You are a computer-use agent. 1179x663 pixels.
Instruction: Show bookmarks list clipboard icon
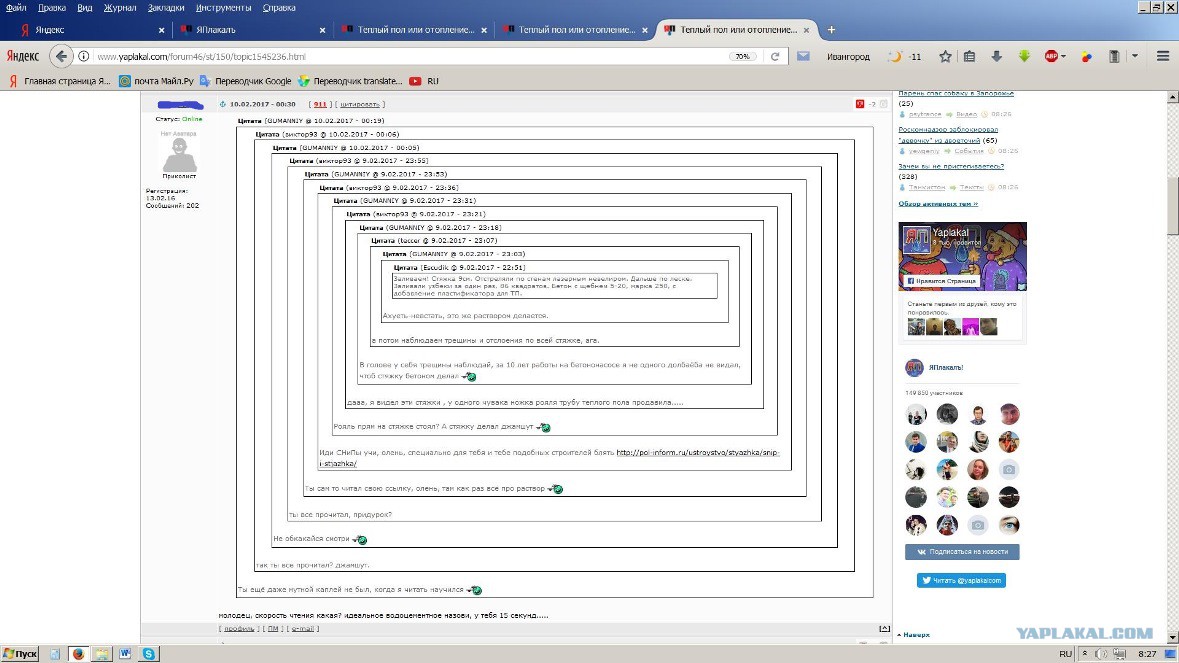pyautogui.click(x=969, y=56)
